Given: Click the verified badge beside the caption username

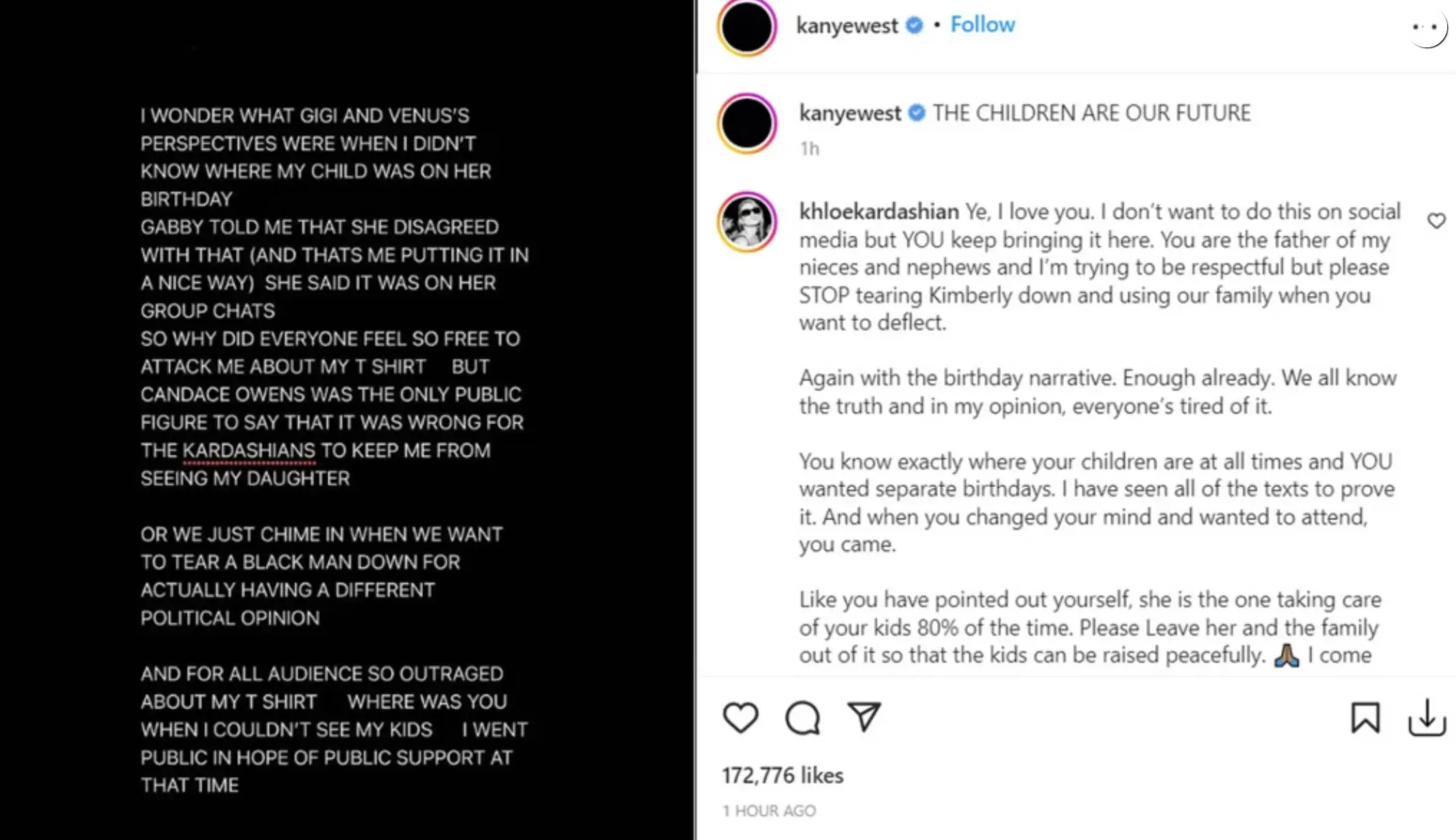Looking at the screenshot, I should click(x=917, y=113).
